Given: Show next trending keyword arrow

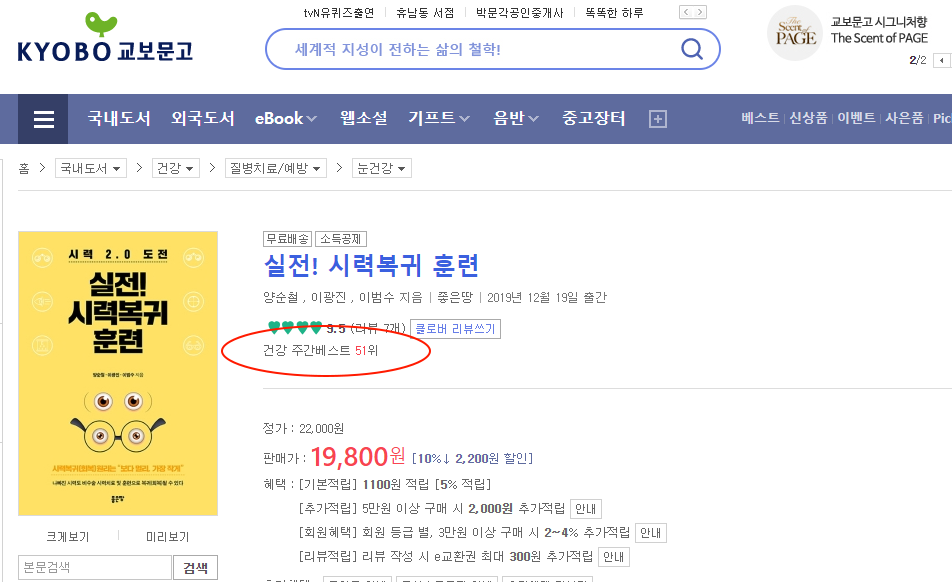Looking at the screenshot, I should pyautogui.click(x=700, y=12).
